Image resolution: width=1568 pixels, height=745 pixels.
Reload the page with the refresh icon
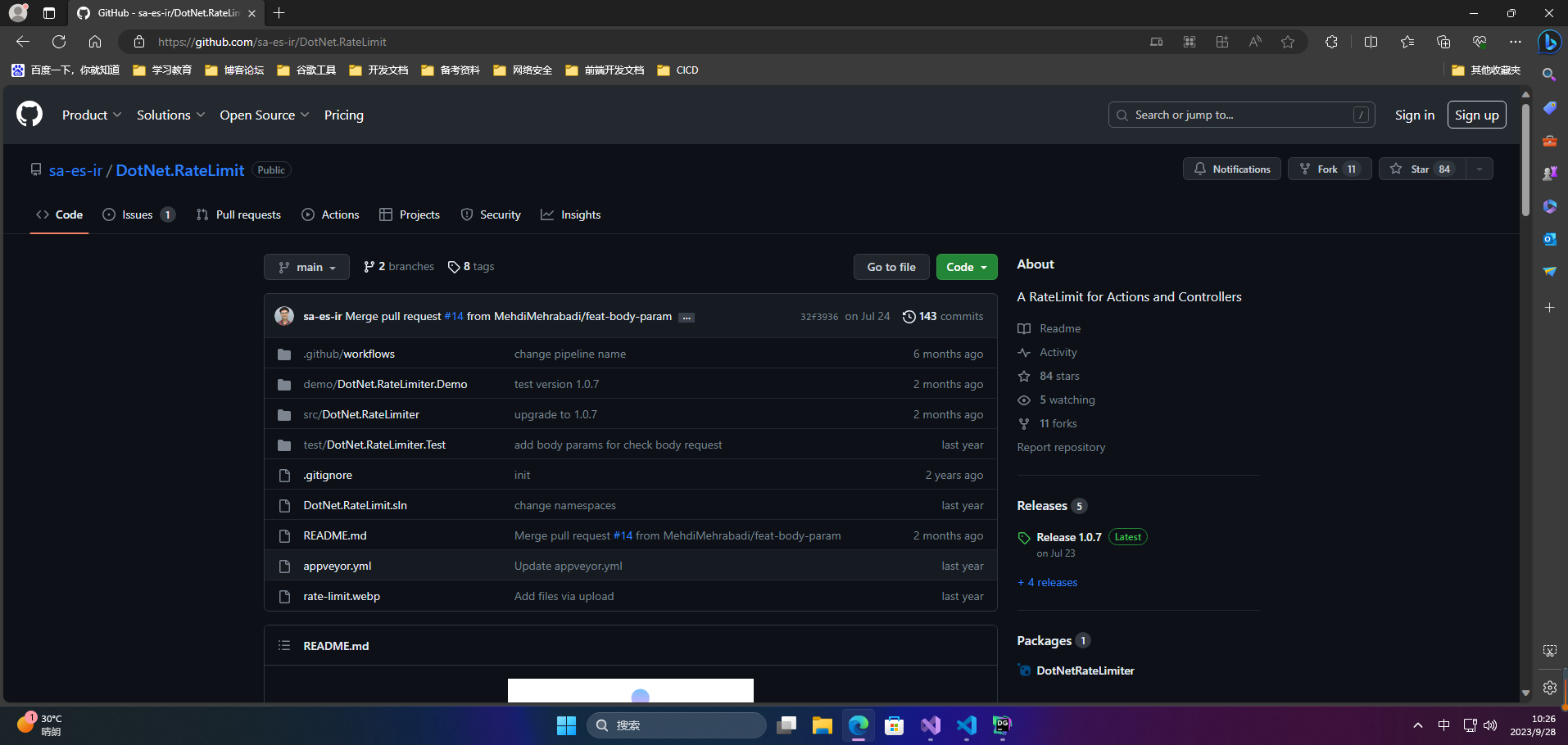pos(59,42)
